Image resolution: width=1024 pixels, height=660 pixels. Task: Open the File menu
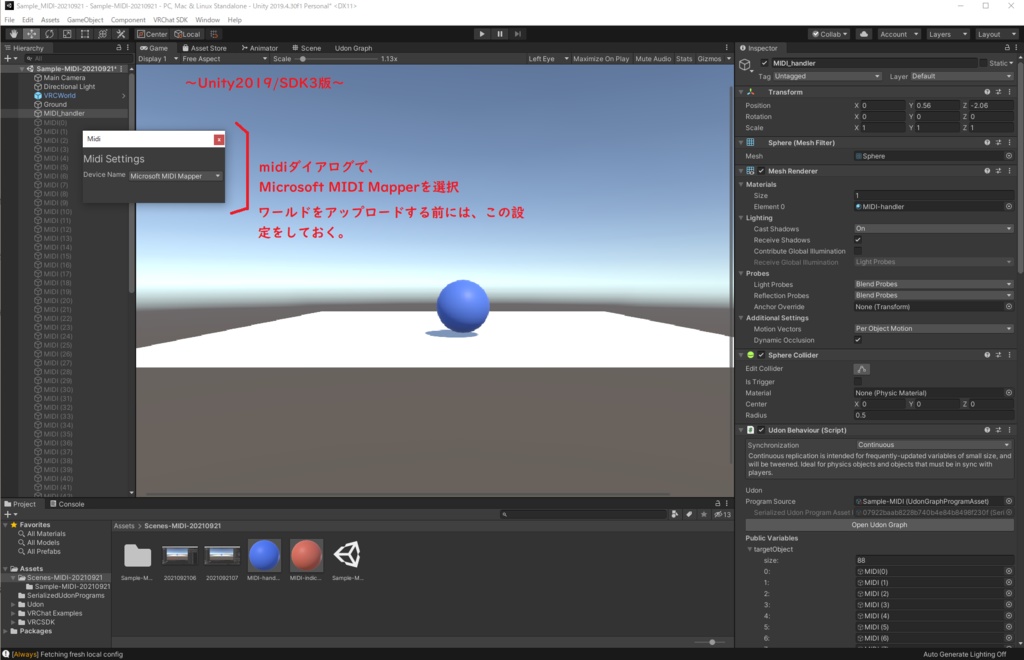pos(9,20)
